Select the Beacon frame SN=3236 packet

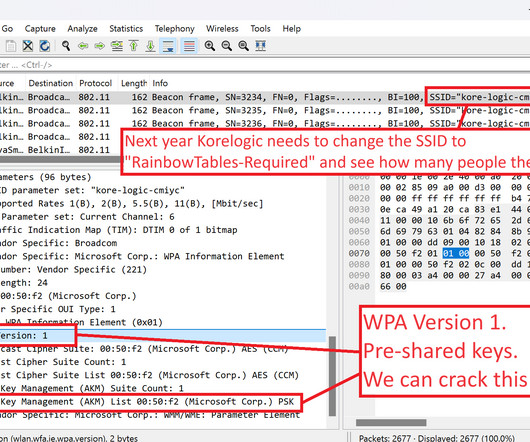(x=265, y=124)
